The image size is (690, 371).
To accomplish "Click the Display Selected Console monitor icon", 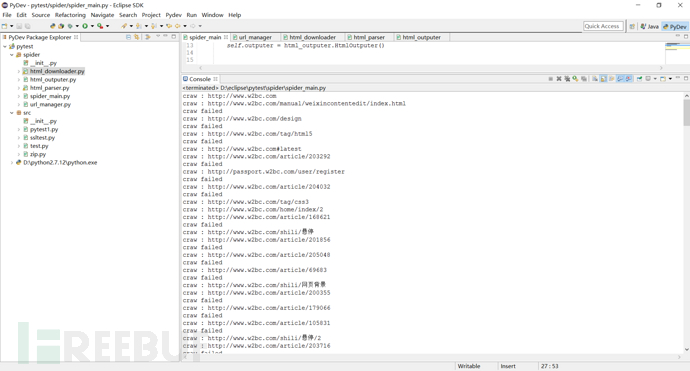I will coord(648,79).
